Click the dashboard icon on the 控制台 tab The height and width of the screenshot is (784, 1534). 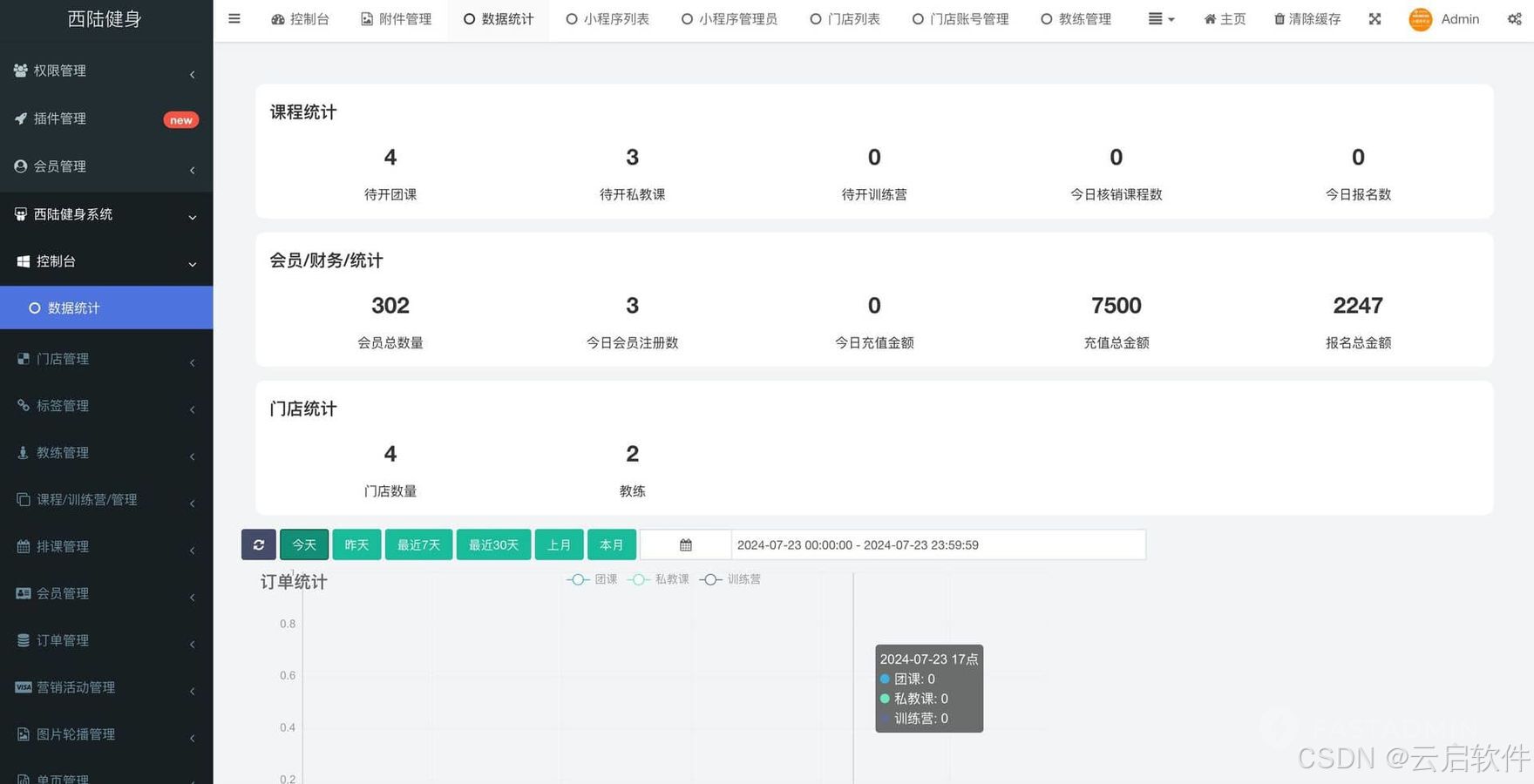(x=278, y=19)
